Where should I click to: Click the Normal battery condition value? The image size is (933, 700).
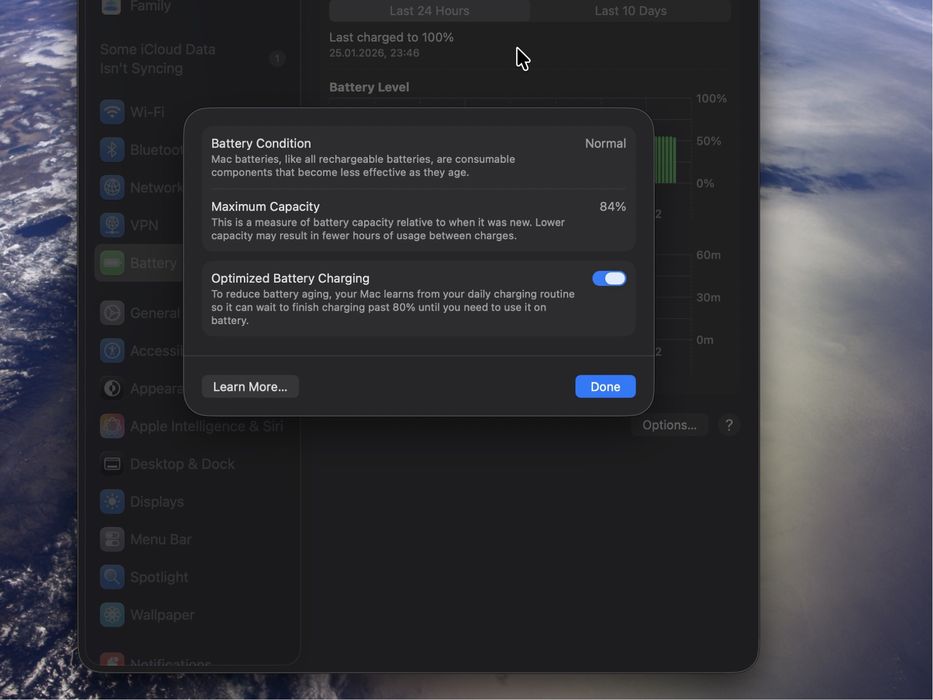[x=605, y=143]
